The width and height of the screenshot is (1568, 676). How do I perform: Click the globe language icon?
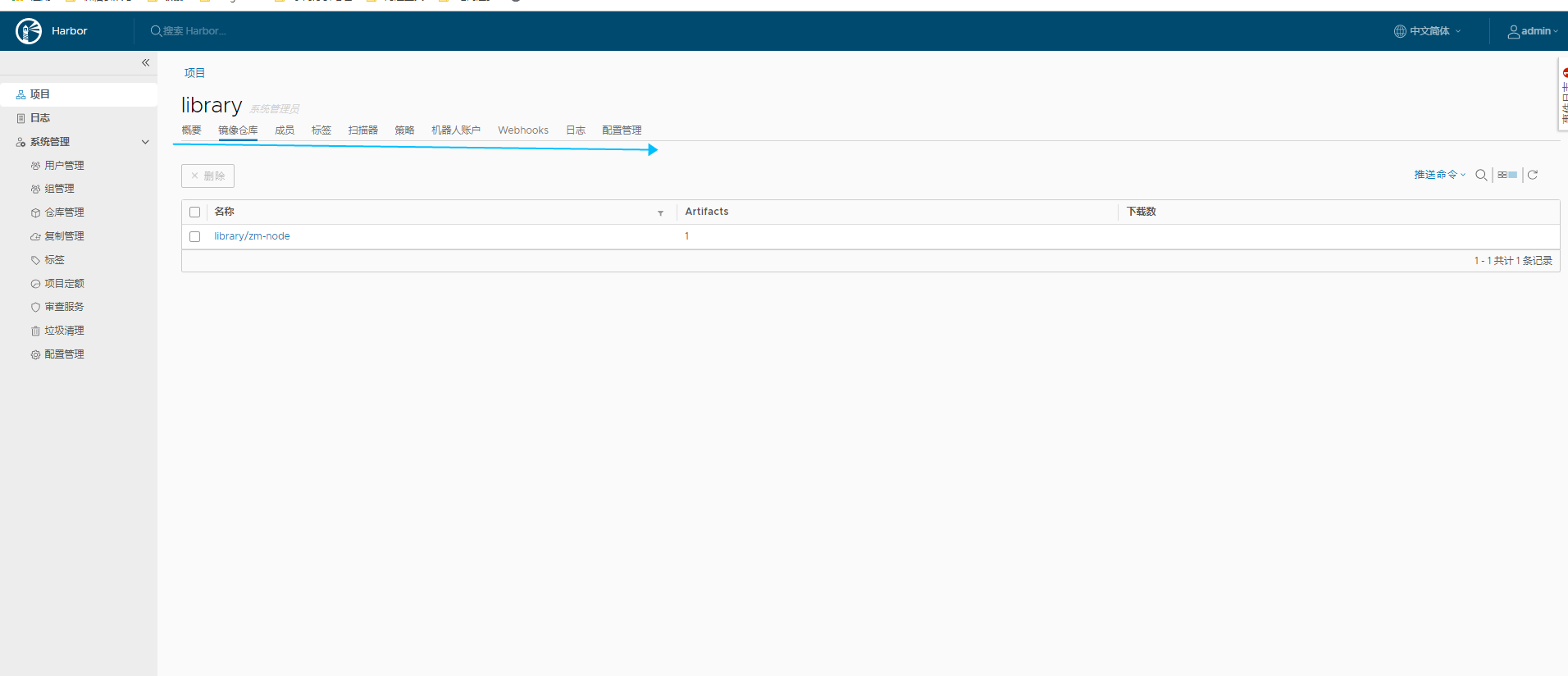click(1400, 31)
